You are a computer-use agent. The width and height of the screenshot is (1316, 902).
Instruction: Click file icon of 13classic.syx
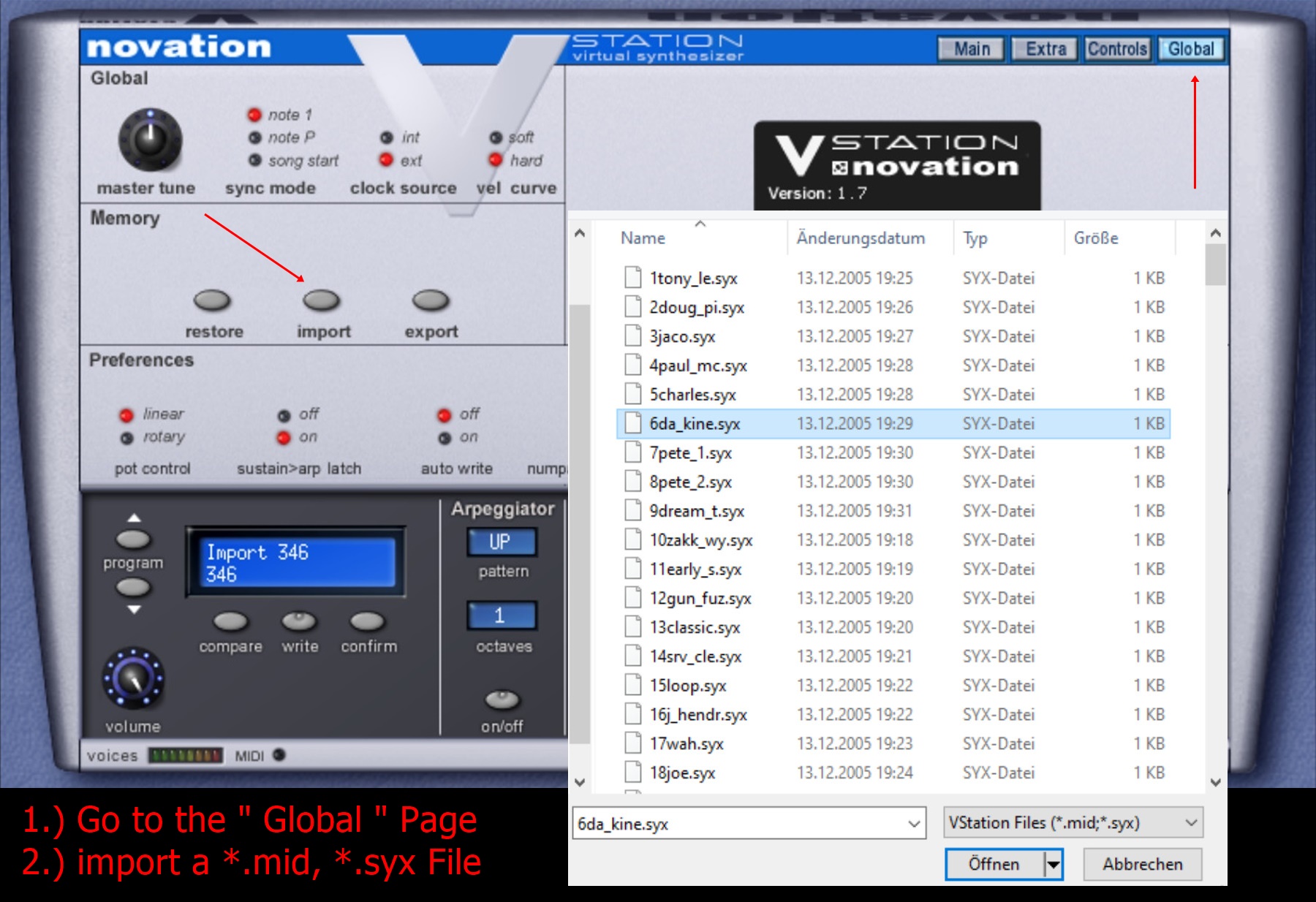(633, 627)
